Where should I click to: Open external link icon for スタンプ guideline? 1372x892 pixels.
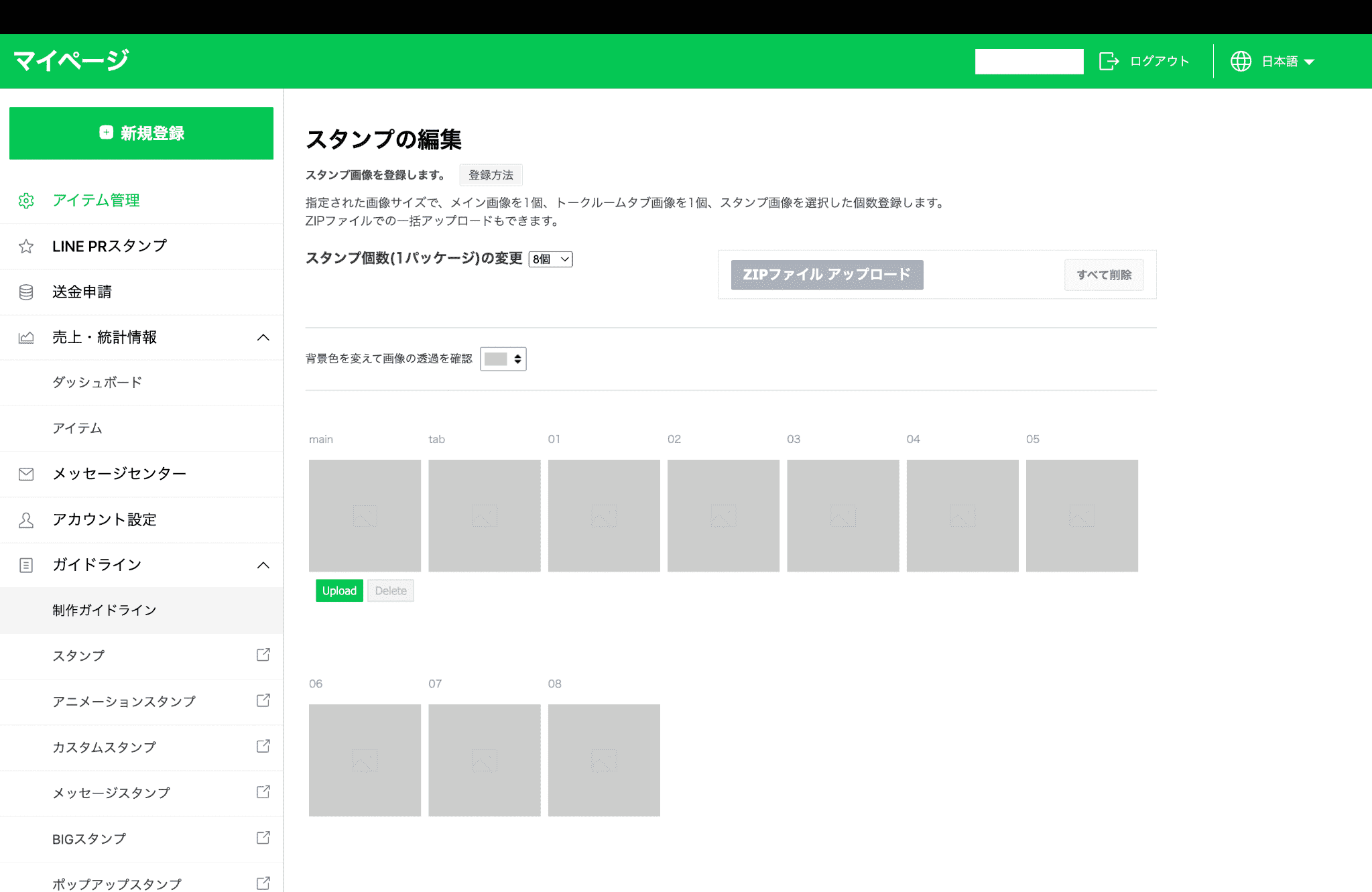[x=263, y=655]
